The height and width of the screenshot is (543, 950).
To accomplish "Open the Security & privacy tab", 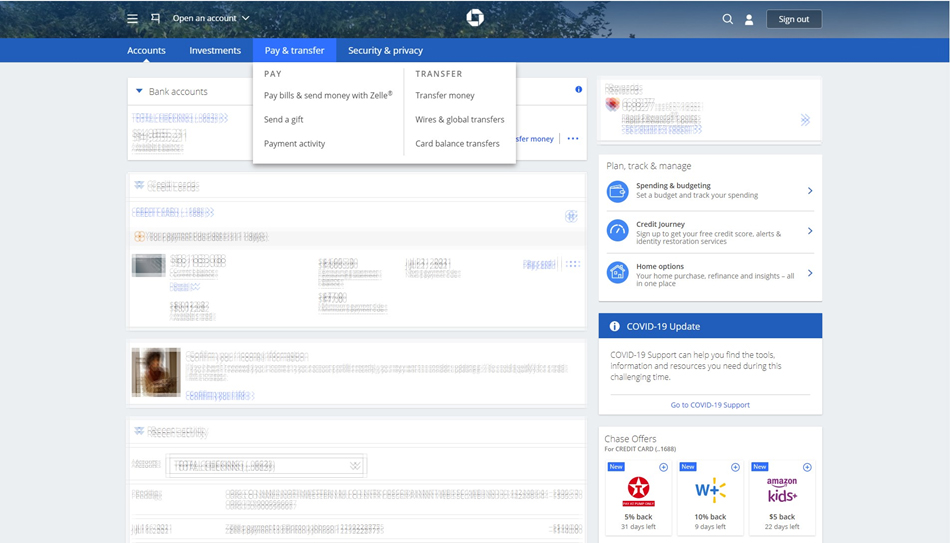I will 385,51.
